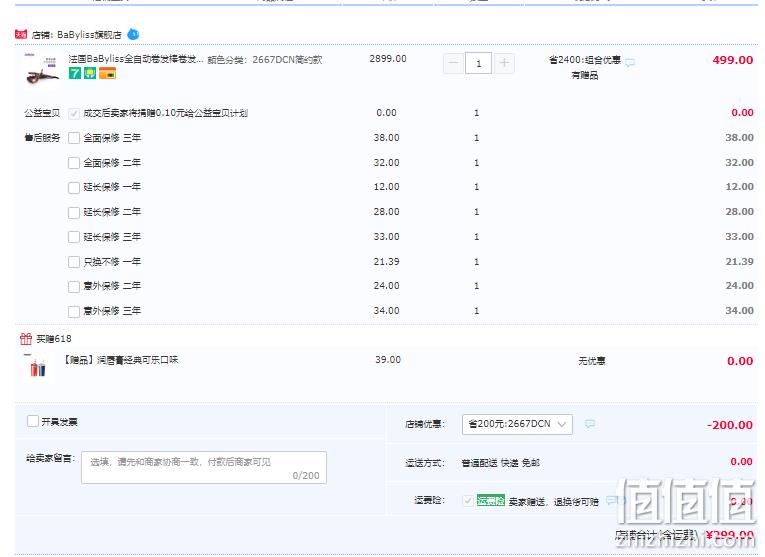Image resolution: width=765 pixels, height=557 pixels.
Task: Click the 买赠618 promotion label
Action: coord(54,338)
